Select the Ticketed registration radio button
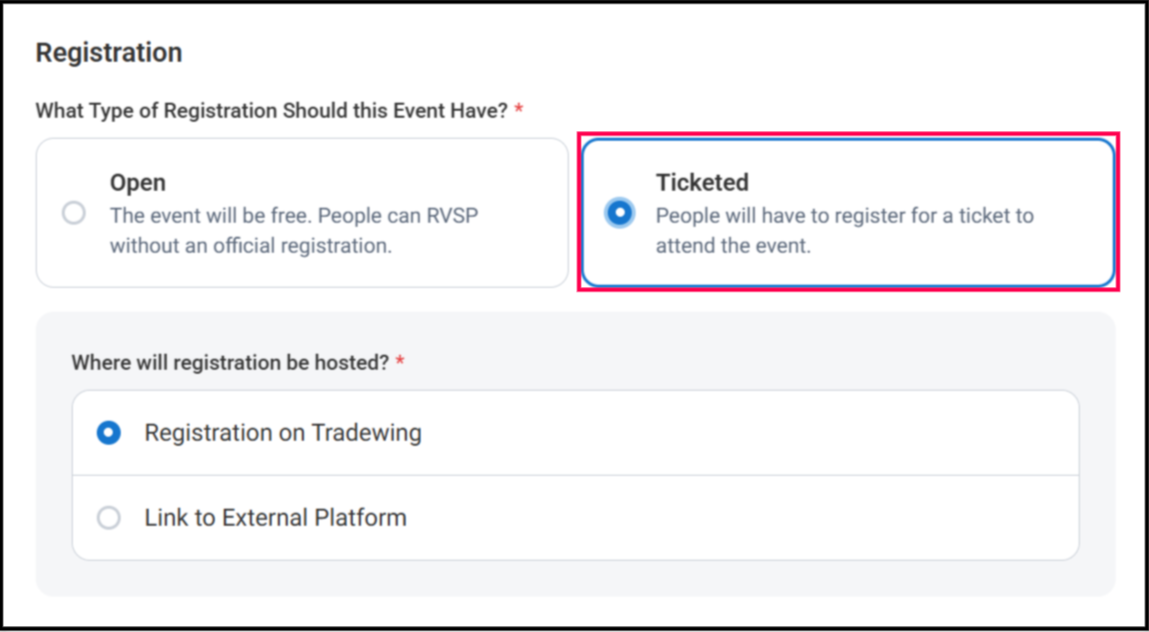The image size is (1149, 632). [620, 213]
